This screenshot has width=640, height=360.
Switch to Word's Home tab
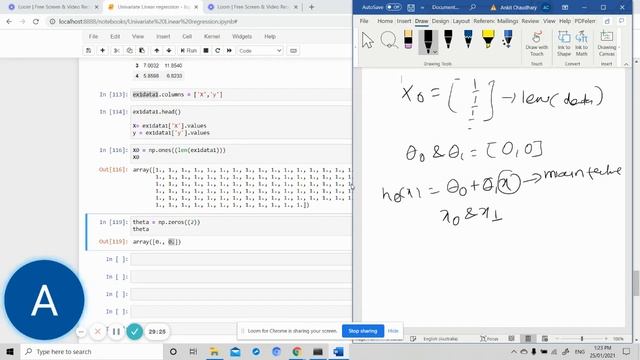coord(384,21)
